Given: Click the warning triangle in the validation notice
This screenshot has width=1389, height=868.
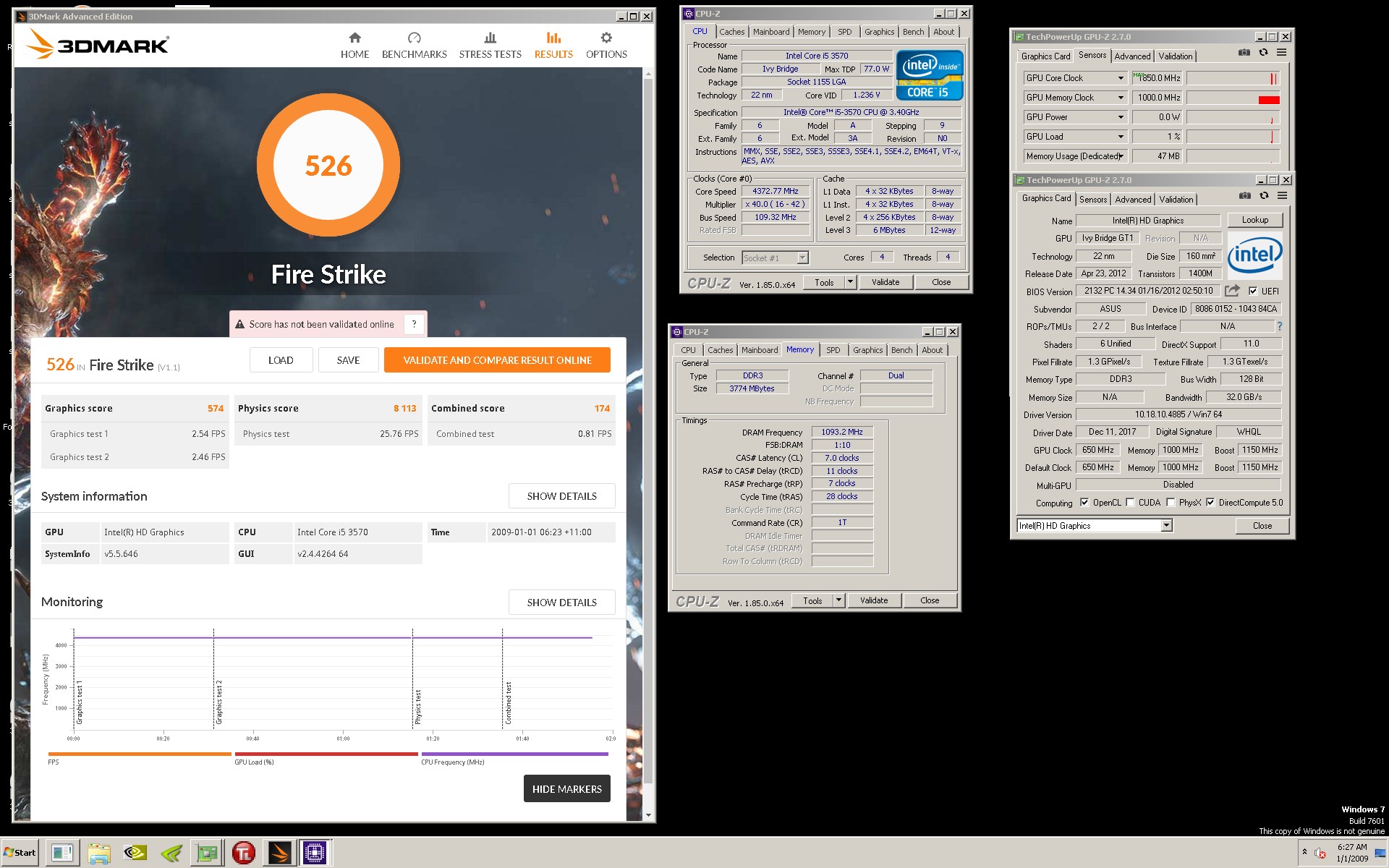Looking at the screenshot, I should [x=239, y=325].
